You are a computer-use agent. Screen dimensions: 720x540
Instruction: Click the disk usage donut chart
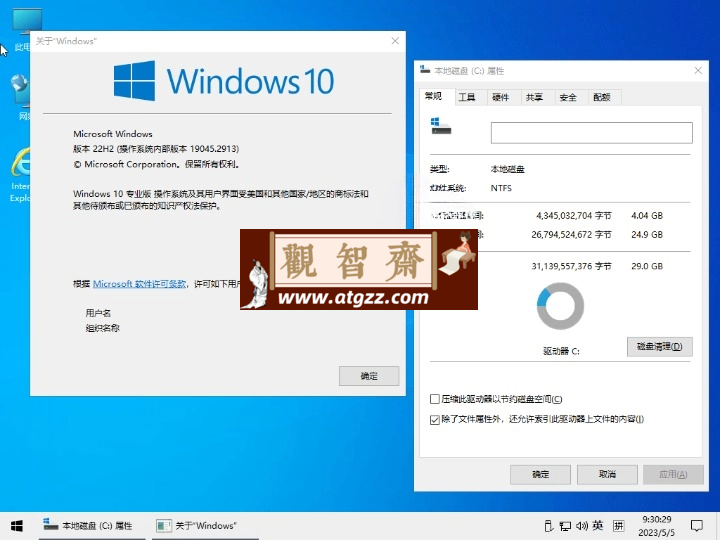pos(560,306)
